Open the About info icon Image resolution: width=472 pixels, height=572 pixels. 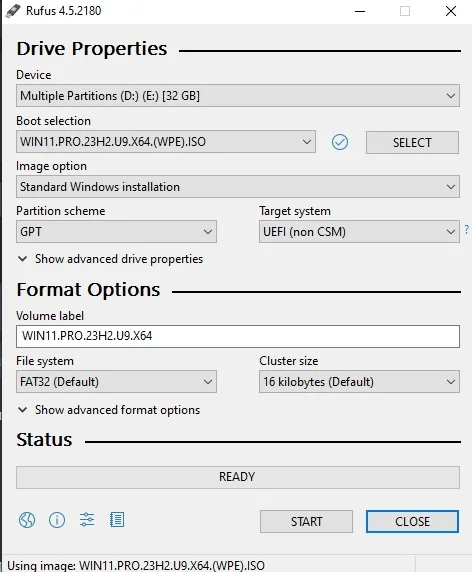coord(57,520)
